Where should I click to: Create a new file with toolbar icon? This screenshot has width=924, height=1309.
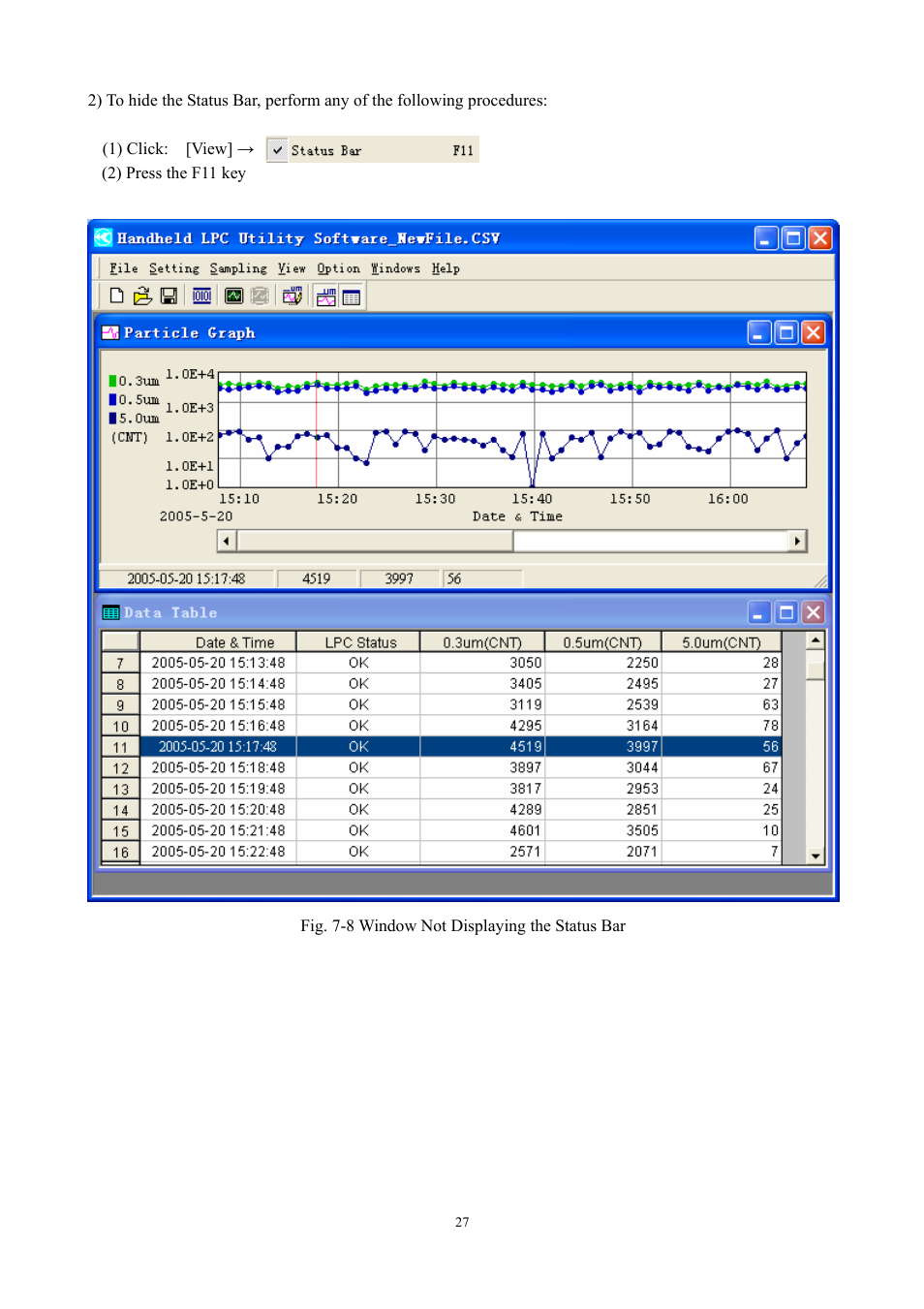tap(116, 296)
